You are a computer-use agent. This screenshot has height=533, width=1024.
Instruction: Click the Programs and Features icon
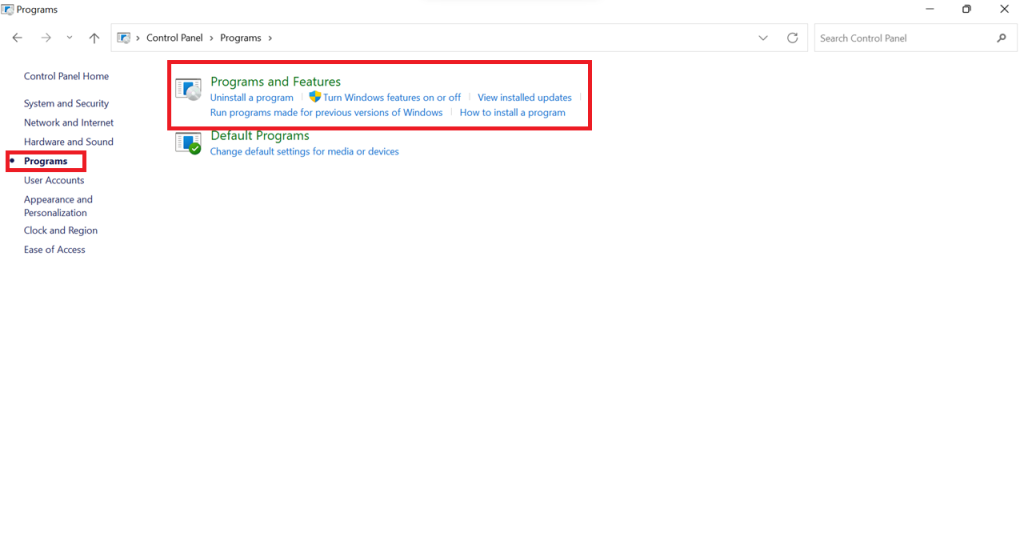[x=188, y=89]
